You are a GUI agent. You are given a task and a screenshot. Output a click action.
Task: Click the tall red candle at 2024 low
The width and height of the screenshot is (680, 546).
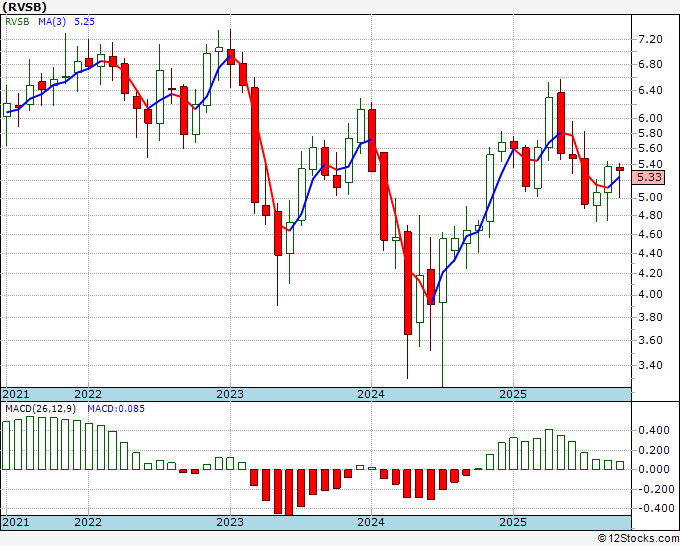408,283
